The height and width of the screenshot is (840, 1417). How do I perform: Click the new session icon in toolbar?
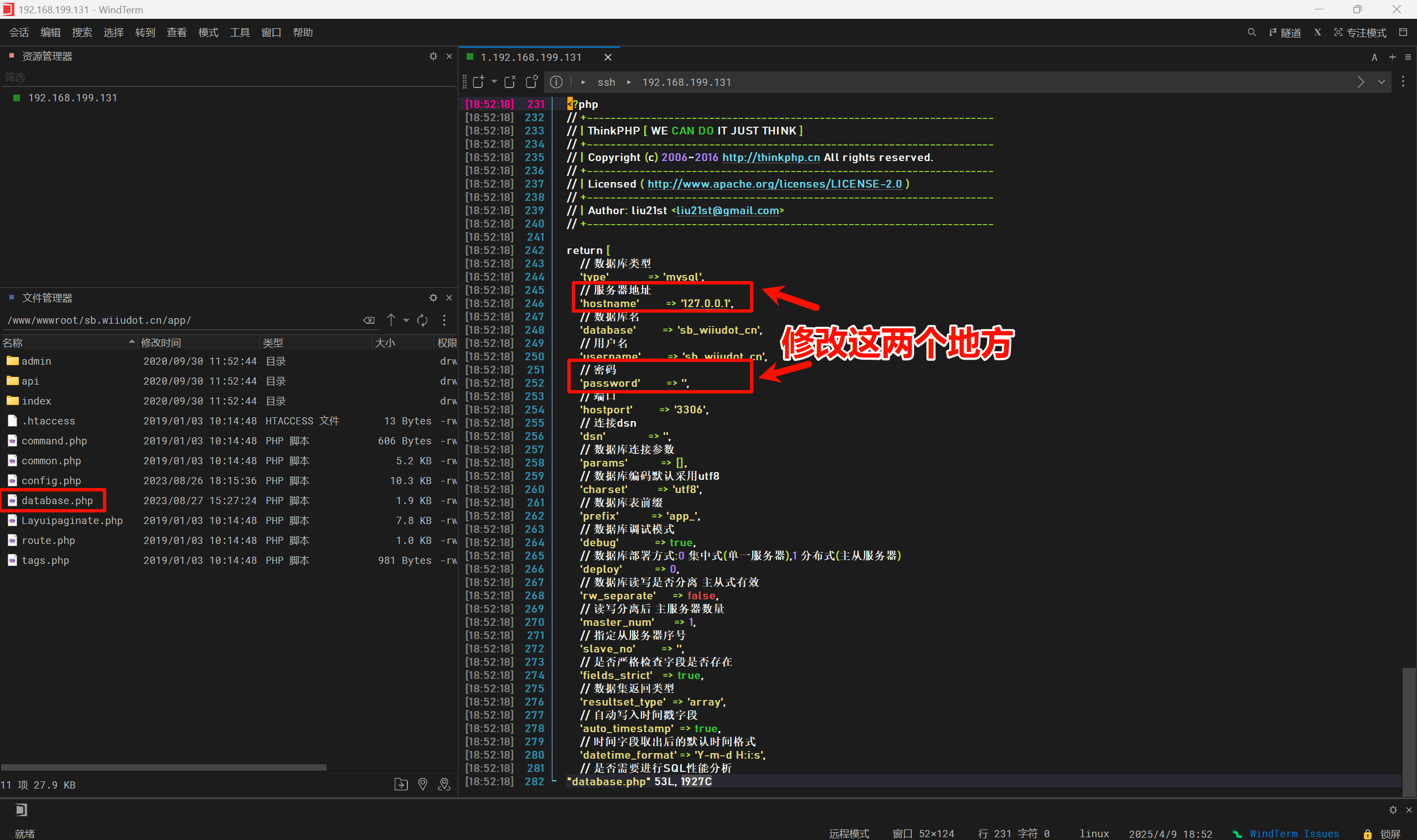pos(478,82)
